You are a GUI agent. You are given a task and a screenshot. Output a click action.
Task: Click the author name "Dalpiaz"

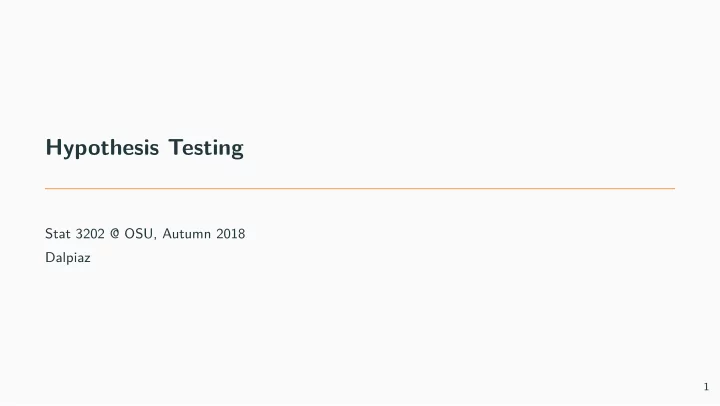(68, 258)
